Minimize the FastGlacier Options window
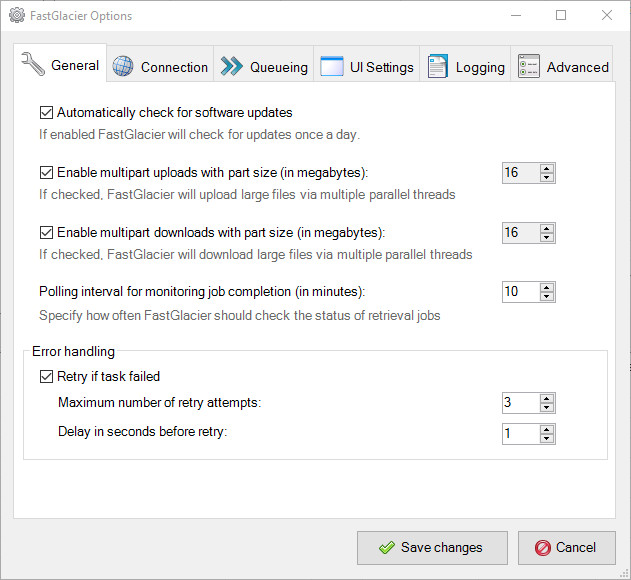Viewport: 631px width, 580px height. (x=516, y=16)
